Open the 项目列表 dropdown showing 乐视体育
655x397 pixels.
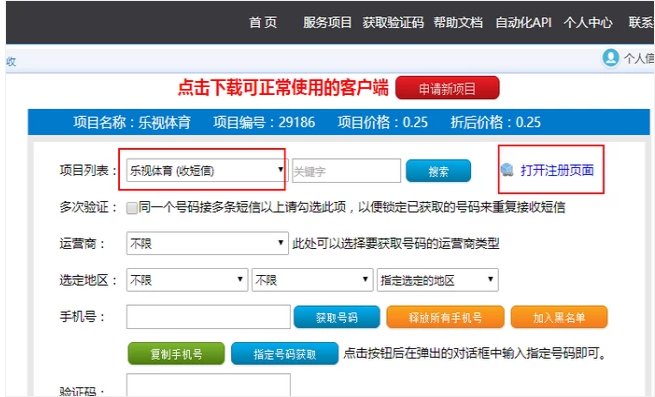point(207,170)
